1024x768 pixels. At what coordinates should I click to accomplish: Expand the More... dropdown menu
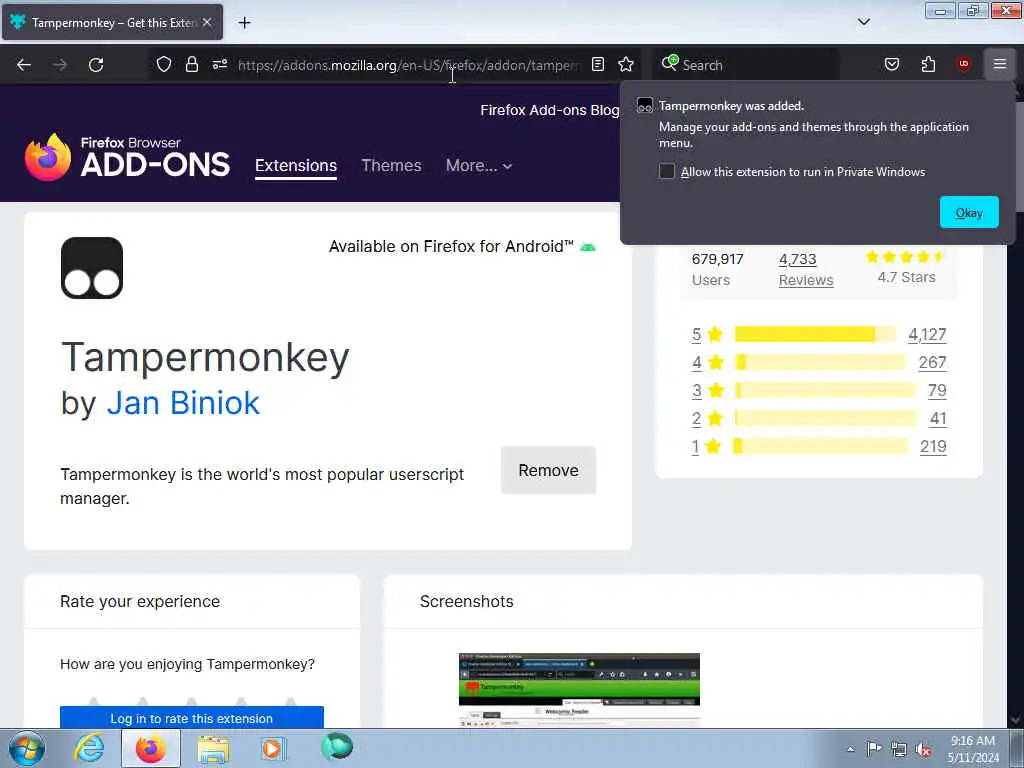(479, 165)
